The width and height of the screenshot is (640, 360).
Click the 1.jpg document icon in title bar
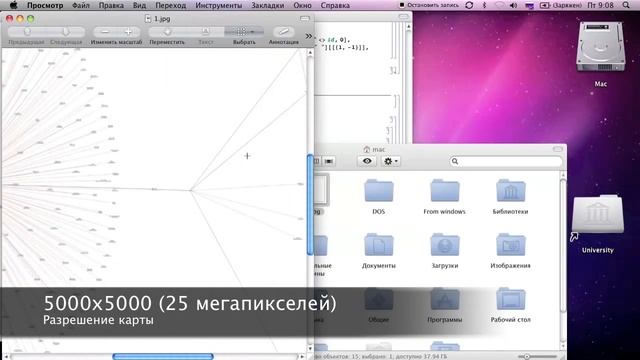pos(148,18)
